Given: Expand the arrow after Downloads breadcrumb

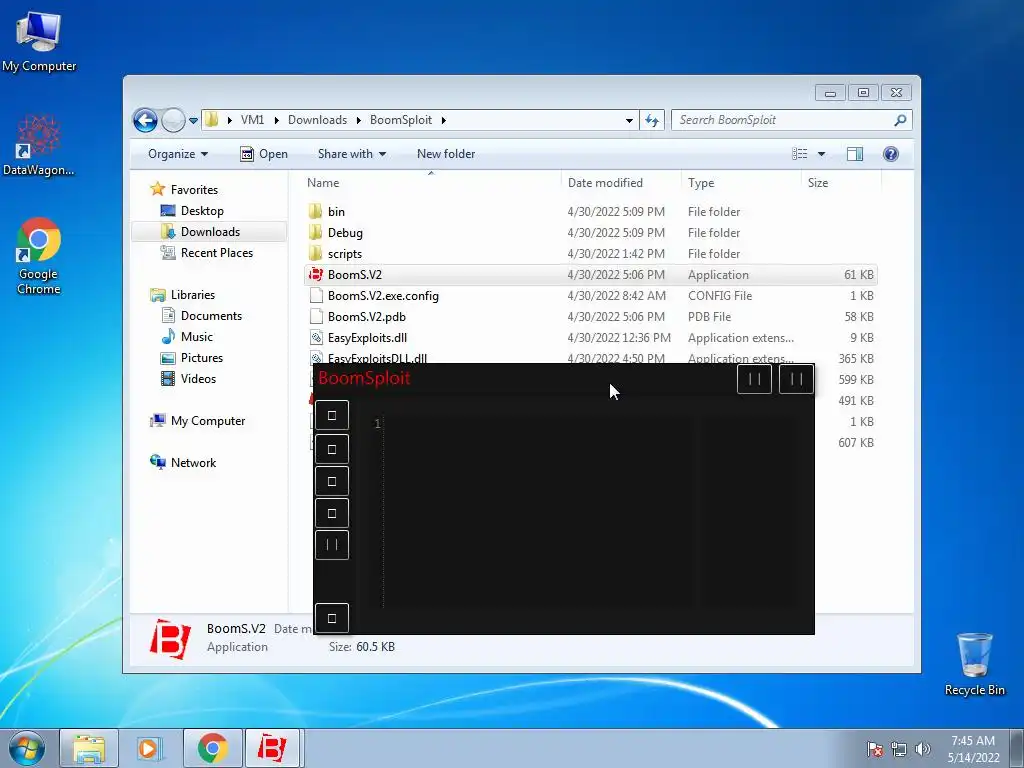Looking at the screenshot, I should pos(359,120).
